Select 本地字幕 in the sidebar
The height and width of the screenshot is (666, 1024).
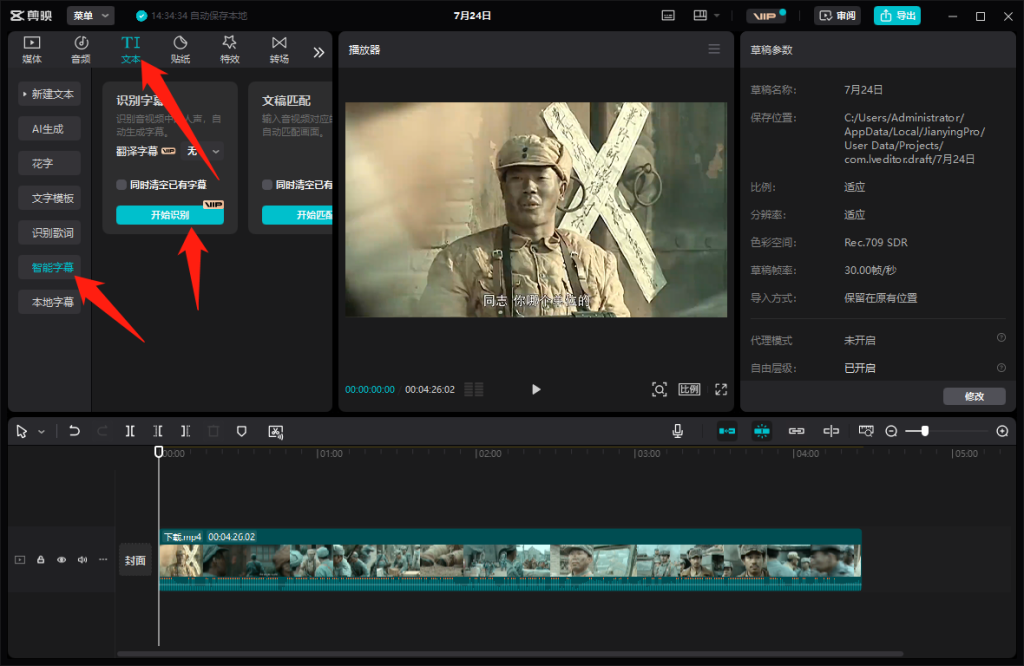(x=50, y=302)
